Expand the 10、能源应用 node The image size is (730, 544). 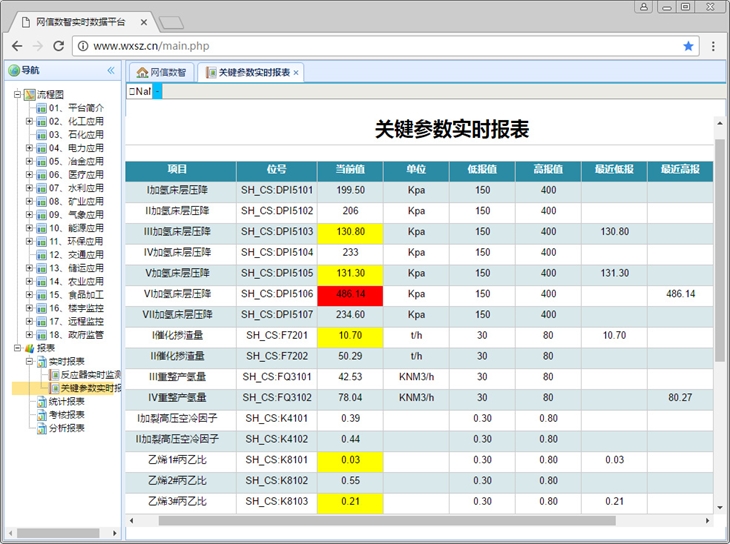coord(29,228)
